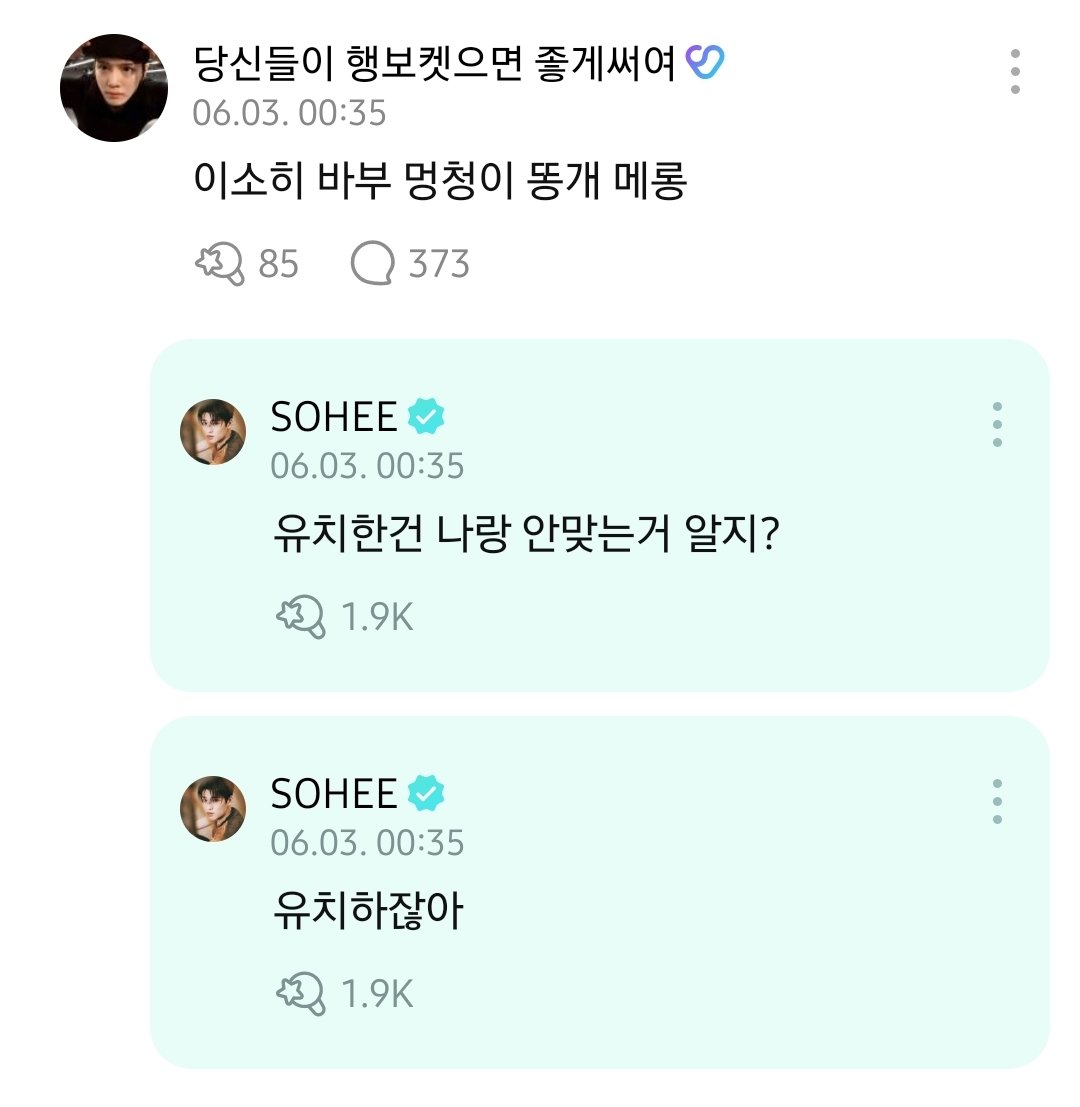
Task: Tap the verified badge on the 유치하잖아 reply
Action: point(426,795)
